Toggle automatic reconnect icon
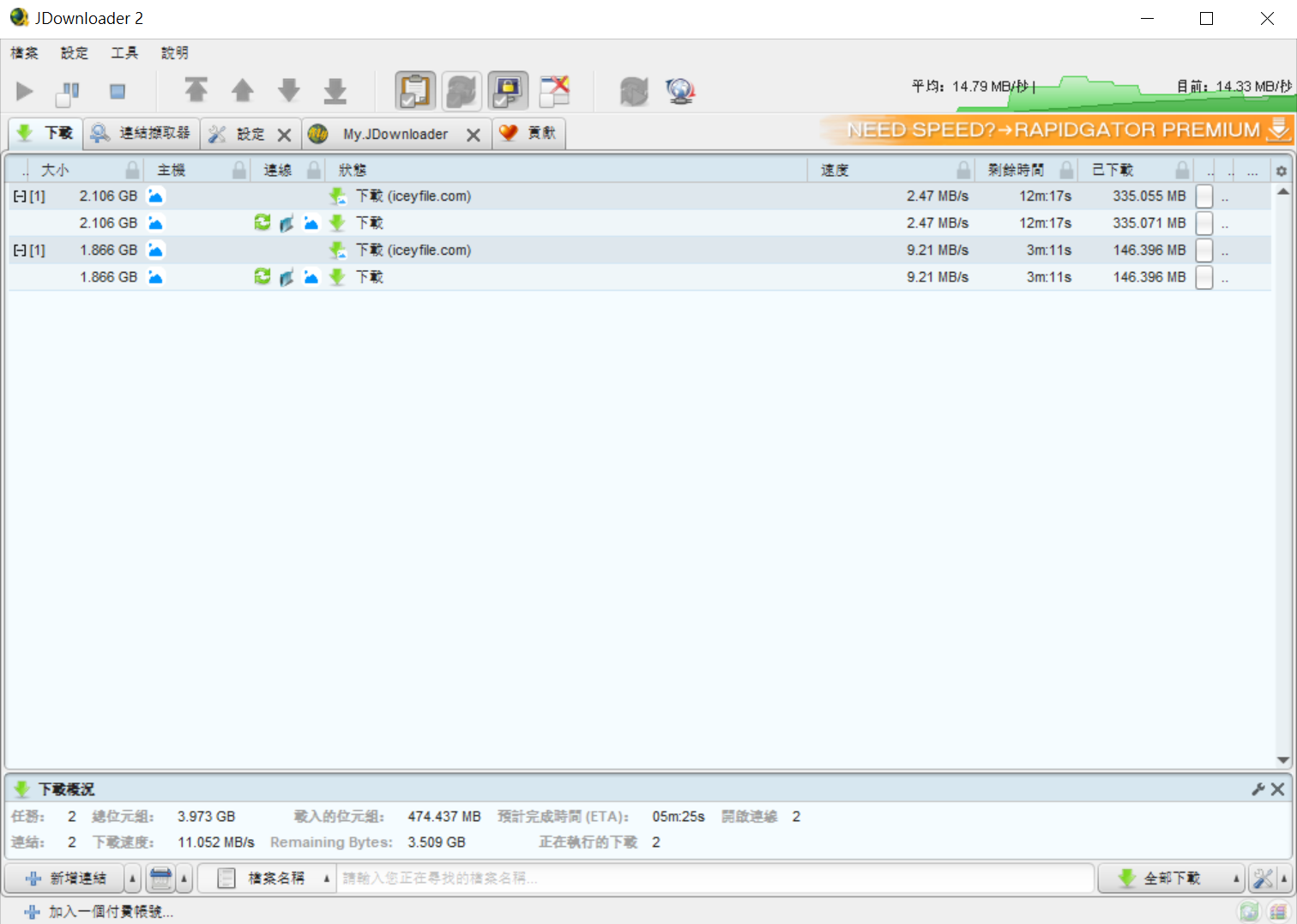 pyautogui.click(x=461, y=91)
